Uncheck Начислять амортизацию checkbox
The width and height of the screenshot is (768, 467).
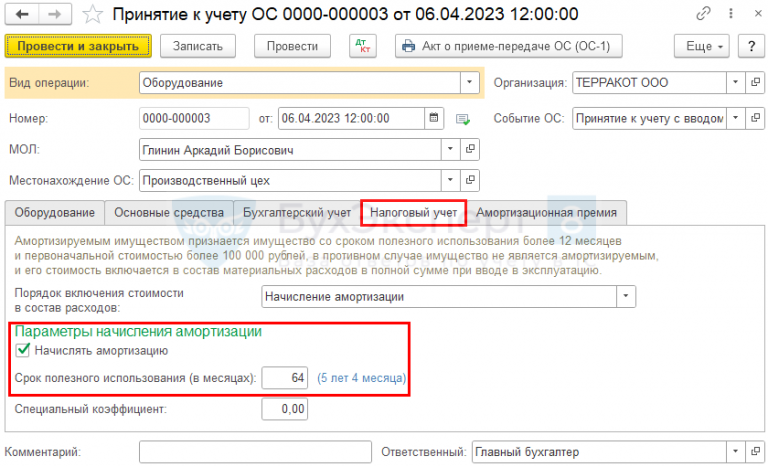pos(23,350)
